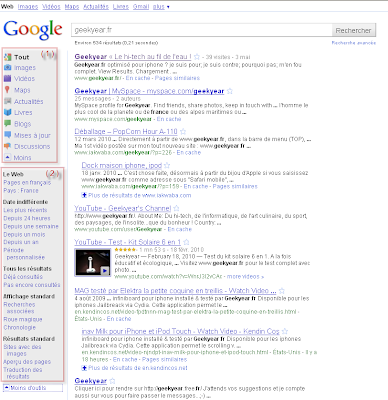Open Déballage PopCorn Hour A-110 result
This screenshot has height=400, width=388.
tap(126, 131)
